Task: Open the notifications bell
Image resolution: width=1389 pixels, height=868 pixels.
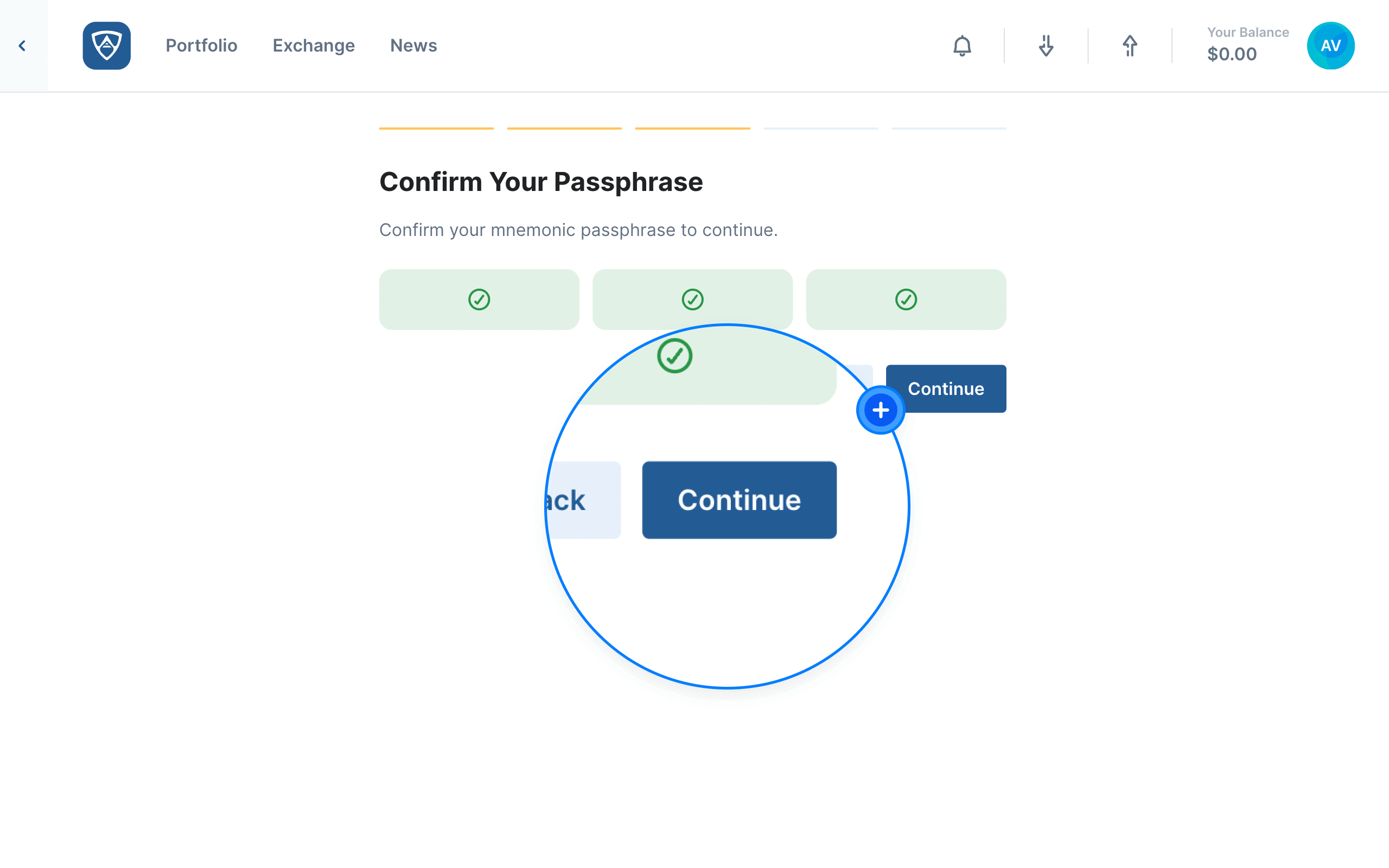Action: point(962,46)
